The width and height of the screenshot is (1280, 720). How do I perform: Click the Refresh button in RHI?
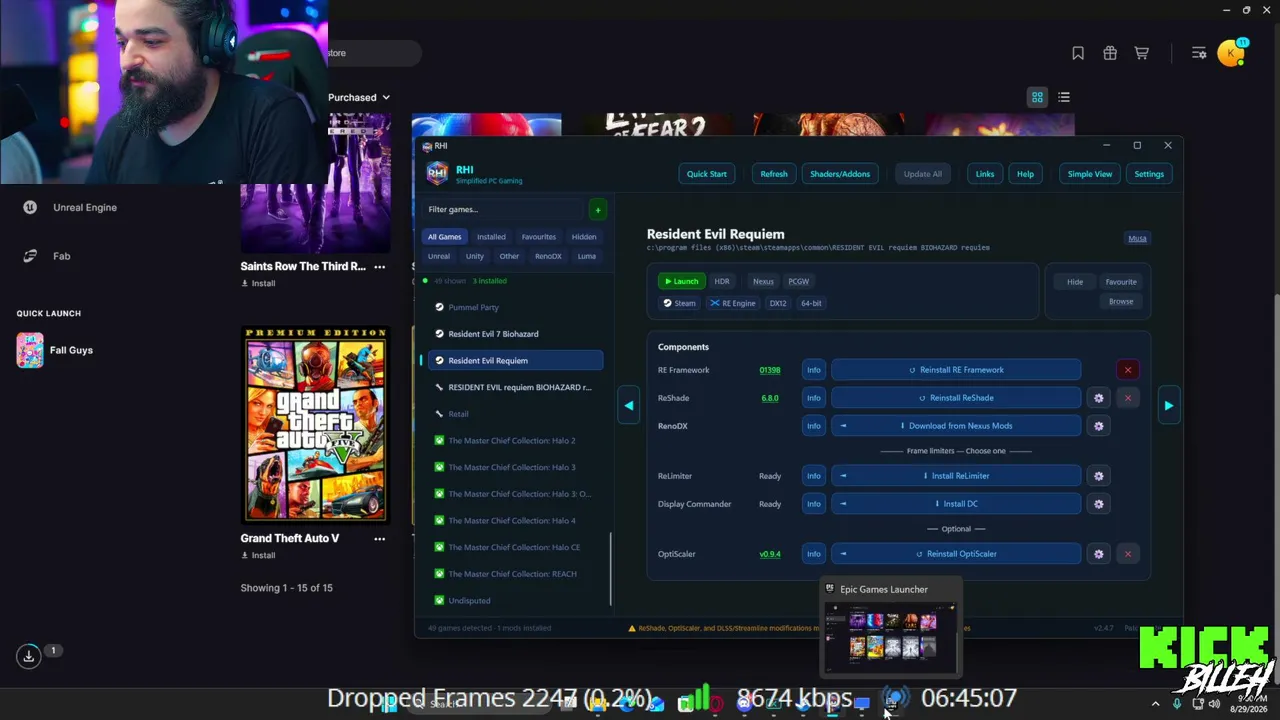(x=774, y=174)
